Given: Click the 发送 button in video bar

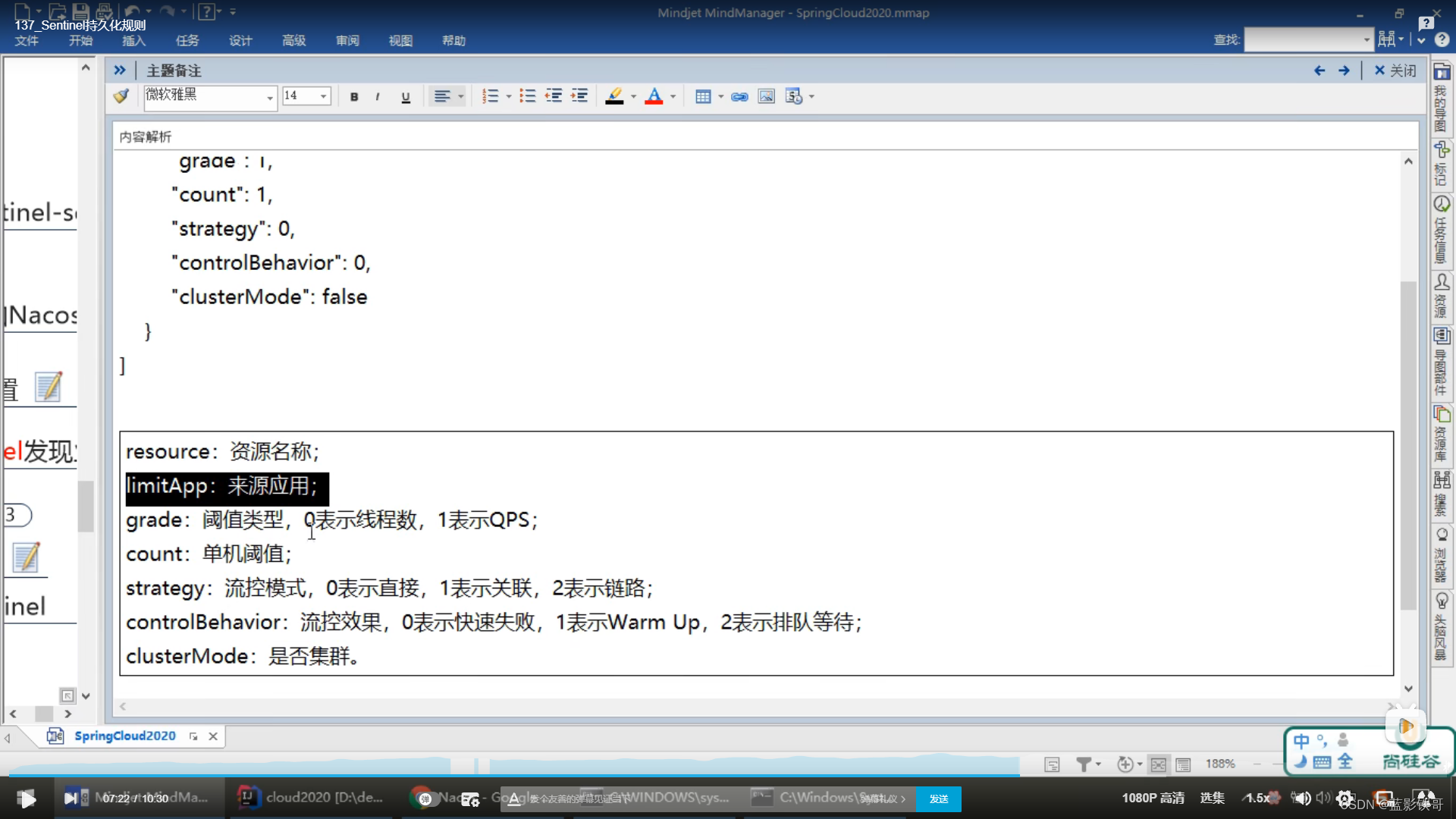Looking at the screenshot, I should tap(938, 799).
